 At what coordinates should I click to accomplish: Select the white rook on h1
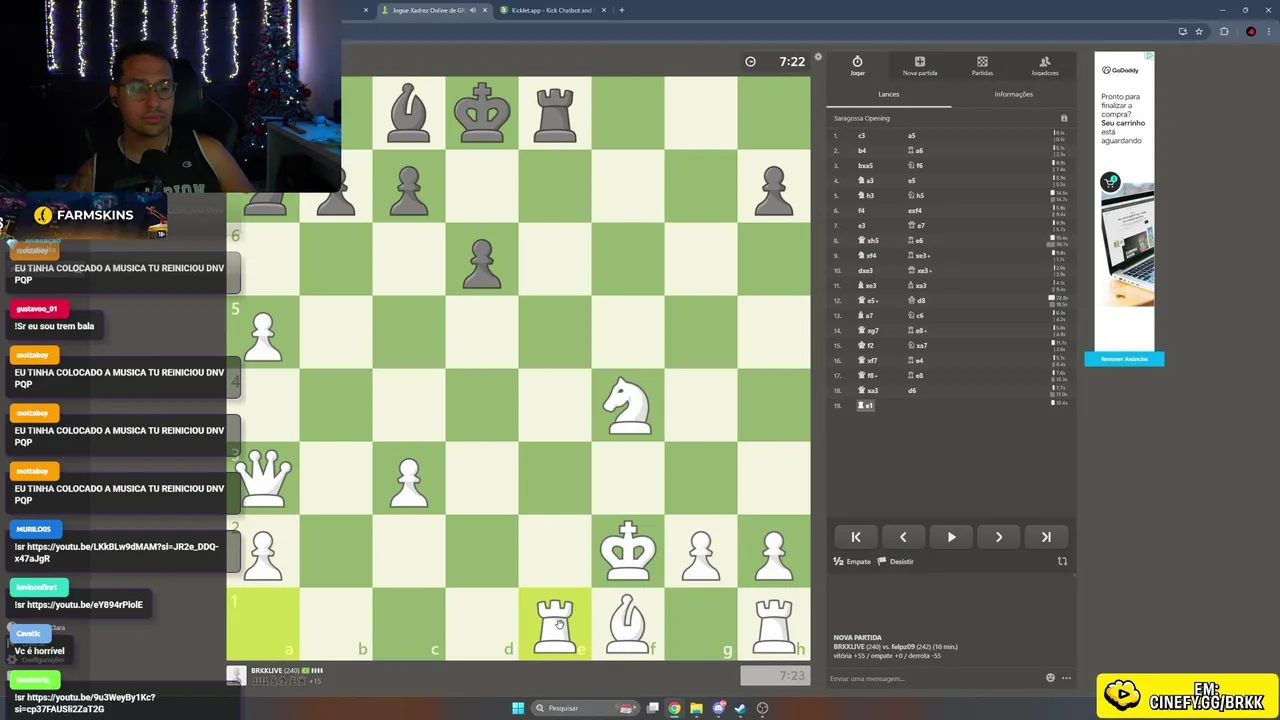pos(774,624)
